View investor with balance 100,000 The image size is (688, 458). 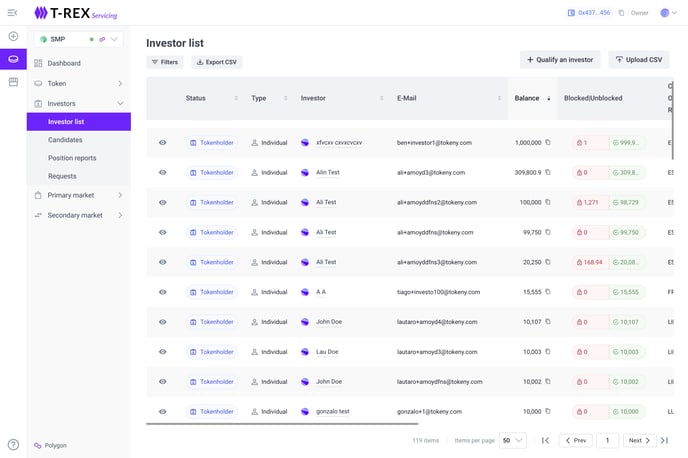click(x=162, y=202)
